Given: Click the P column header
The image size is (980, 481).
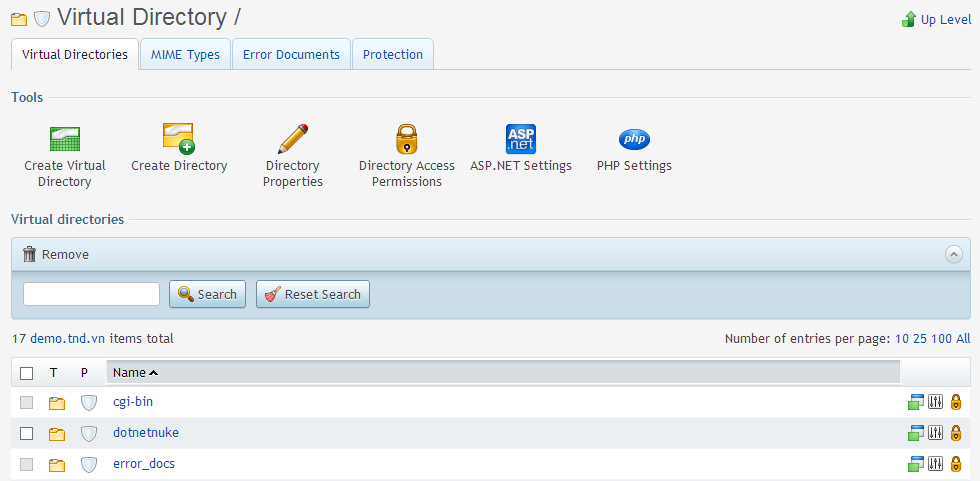Looking at the screenshot, I should (x=84, y=372).
